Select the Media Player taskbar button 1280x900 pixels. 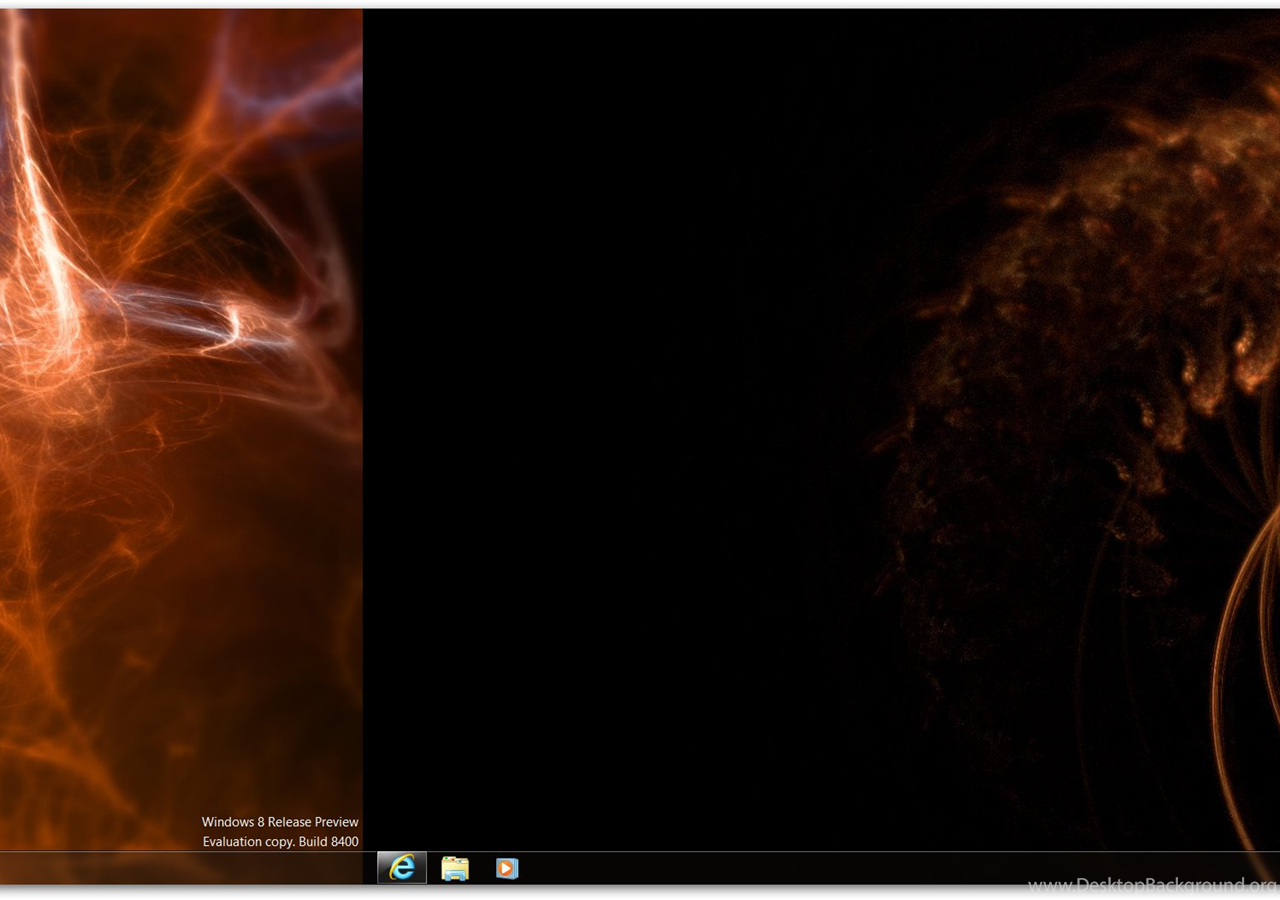point(507,868)
